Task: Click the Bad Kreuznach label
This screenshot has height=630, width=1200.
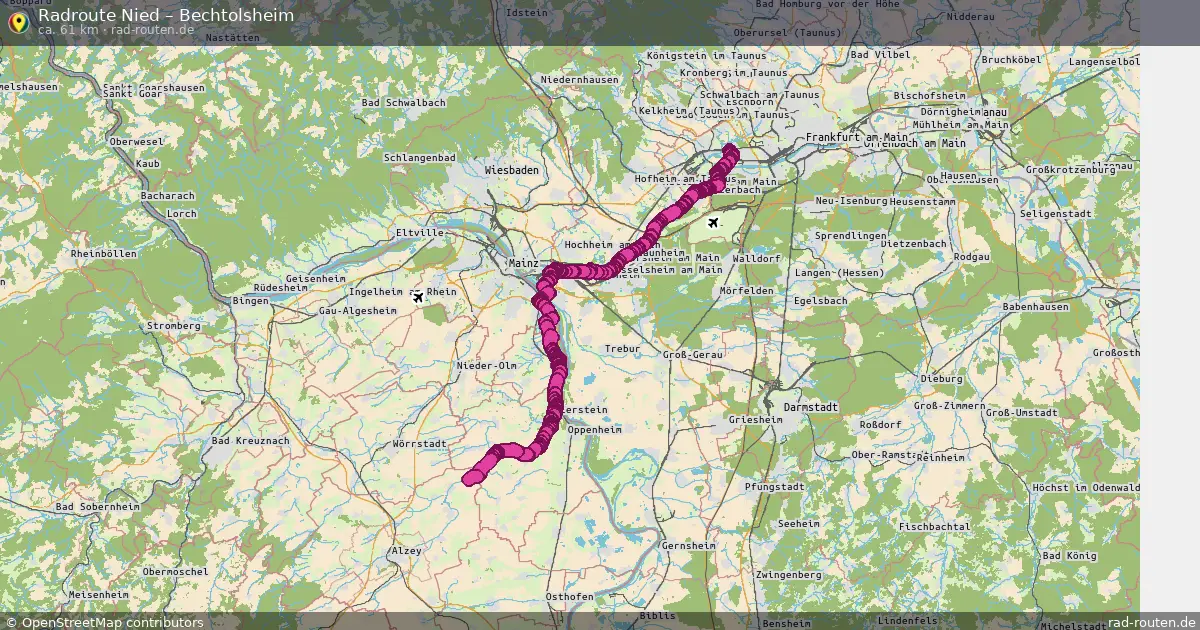Action: [x=251, y=441]
